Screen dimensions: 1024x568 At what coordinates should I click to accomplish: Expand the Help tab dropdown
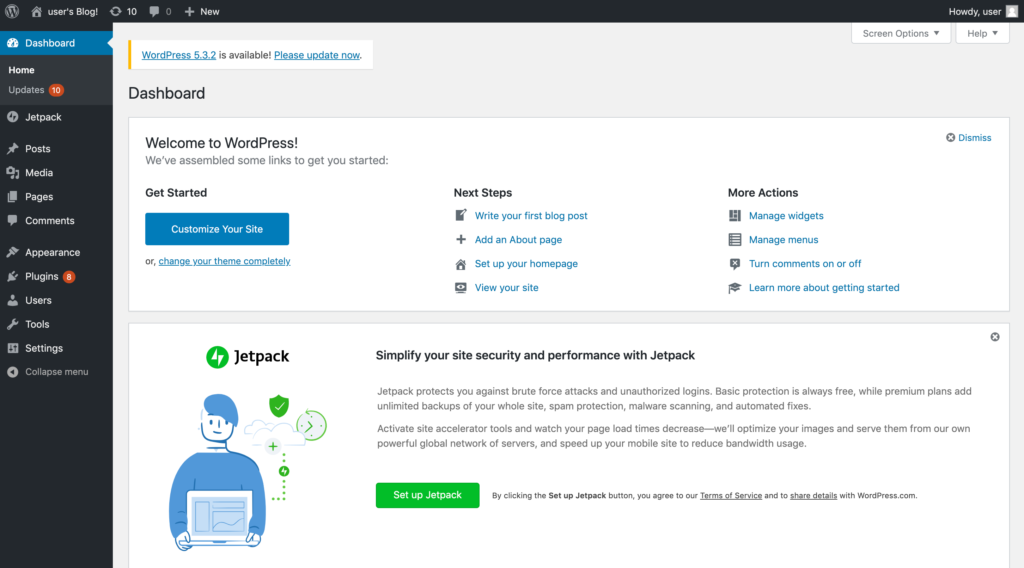coord(982,33)
